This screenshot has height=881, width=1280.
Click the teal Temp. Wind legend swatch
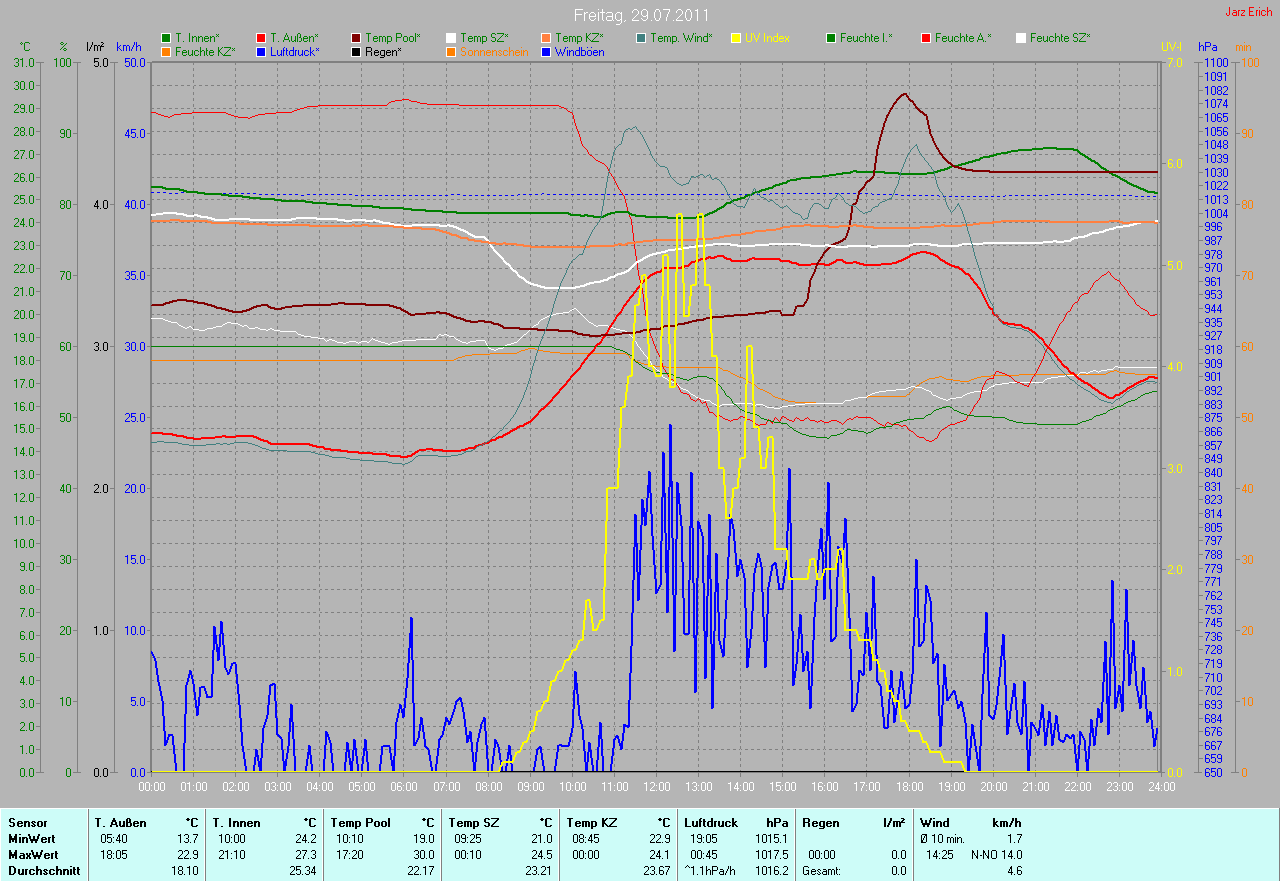pyautogui.click(x=641, y=38)
